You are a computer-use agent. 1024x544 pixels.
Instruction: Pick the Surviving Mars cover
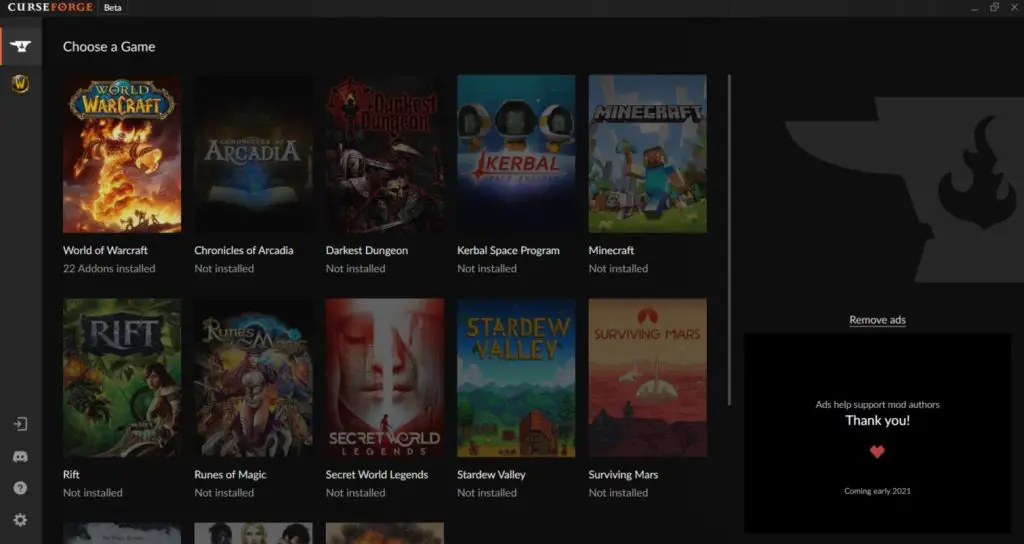(647, 377)
